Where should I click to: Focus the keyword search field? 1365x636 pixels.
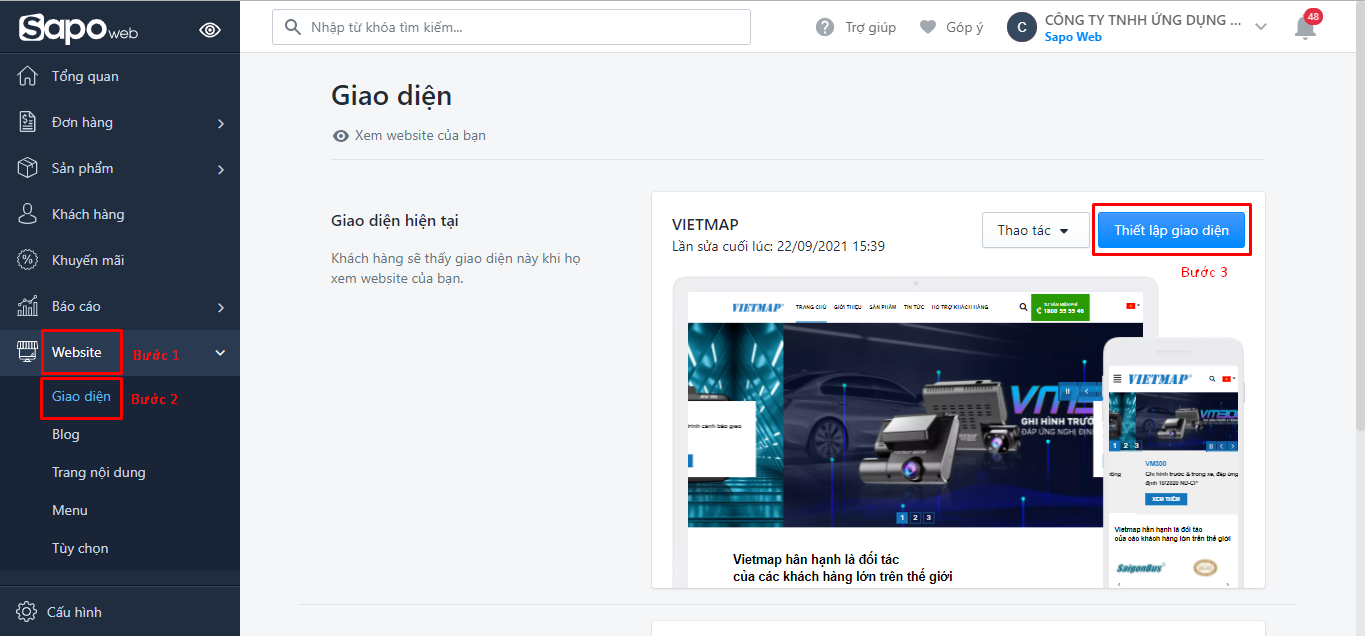coord(511,27)
